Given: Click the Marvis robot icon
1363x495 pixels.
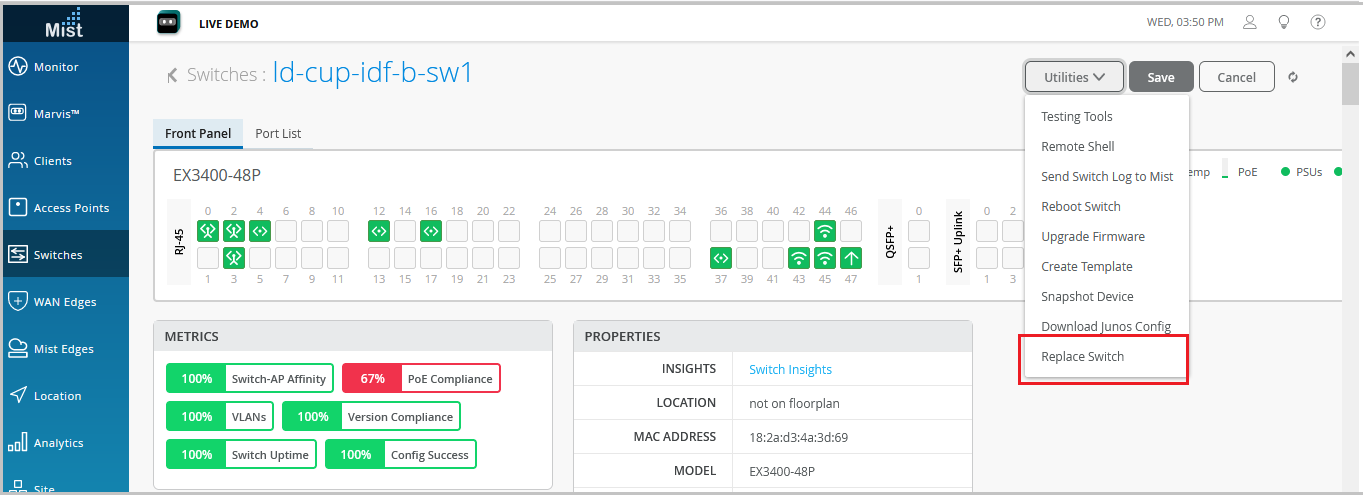Looking at the screenshot, I should tap(17, 113).
